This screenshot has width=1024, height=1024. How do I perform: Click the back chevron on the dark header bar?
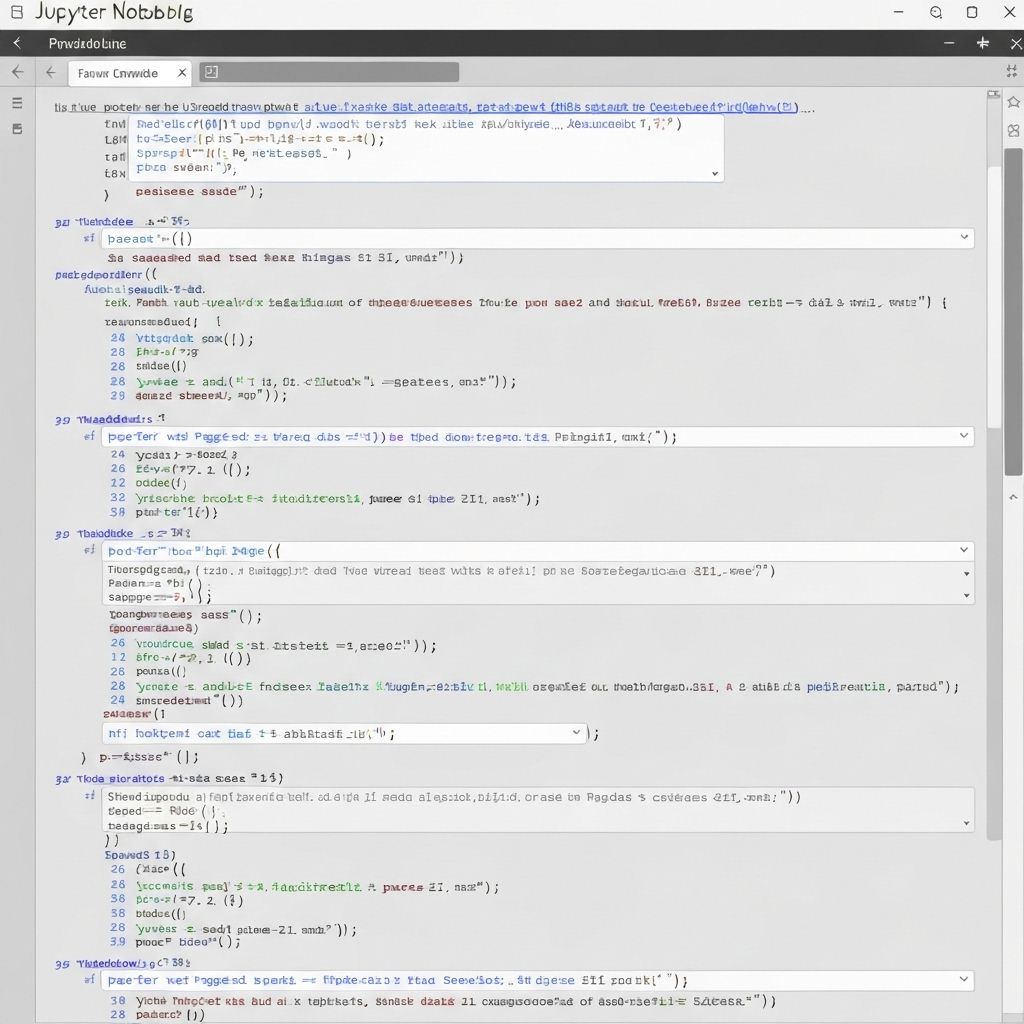pyautogui.click(x=15, y=43)
